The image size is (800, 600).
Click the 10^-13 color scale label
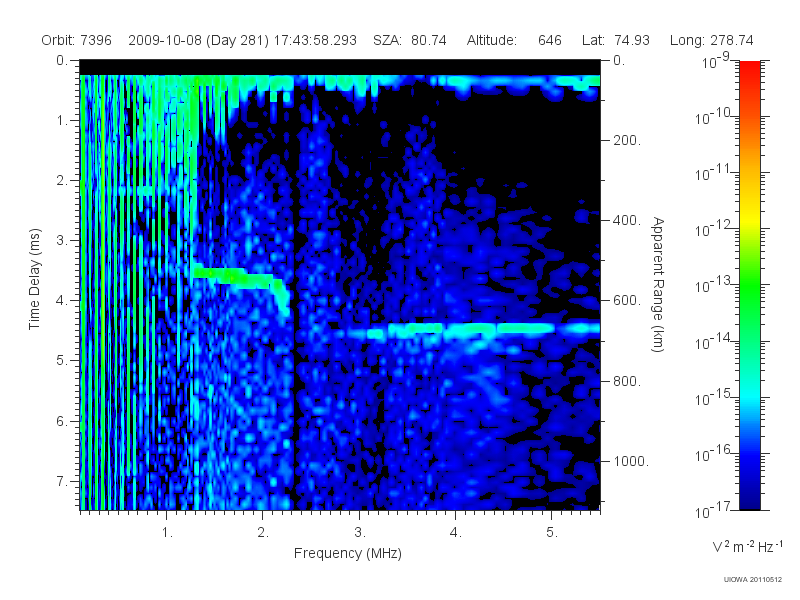[713, 285]
